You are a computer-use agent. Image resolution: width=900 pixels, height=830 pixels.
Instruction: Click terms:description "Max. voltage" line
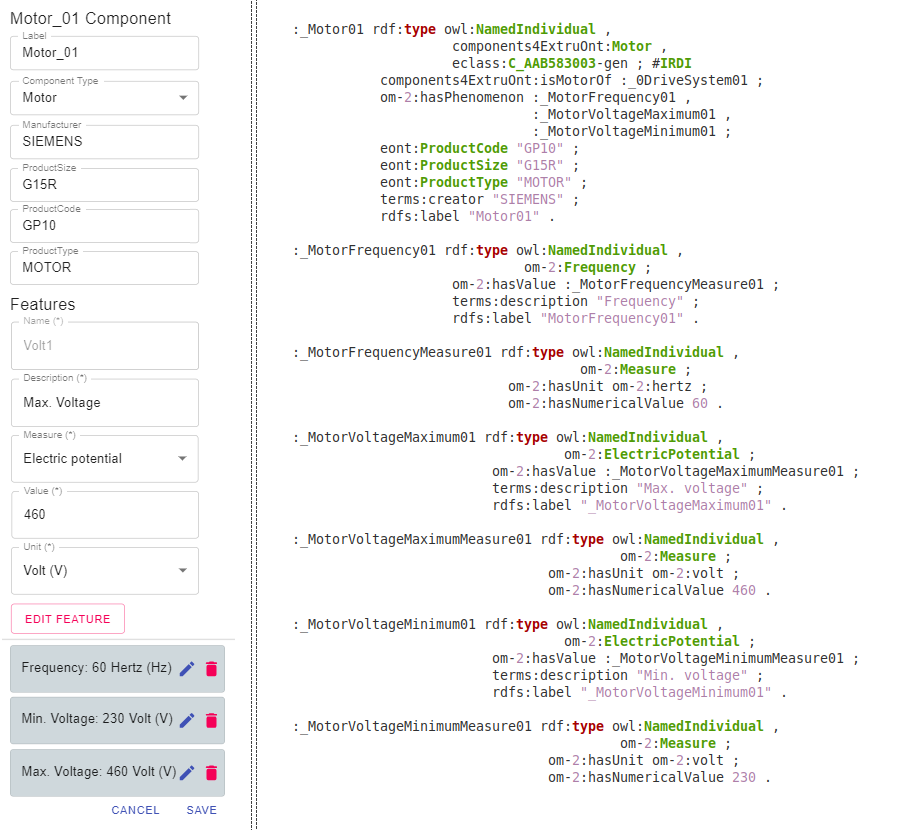(x=627, y=488)
